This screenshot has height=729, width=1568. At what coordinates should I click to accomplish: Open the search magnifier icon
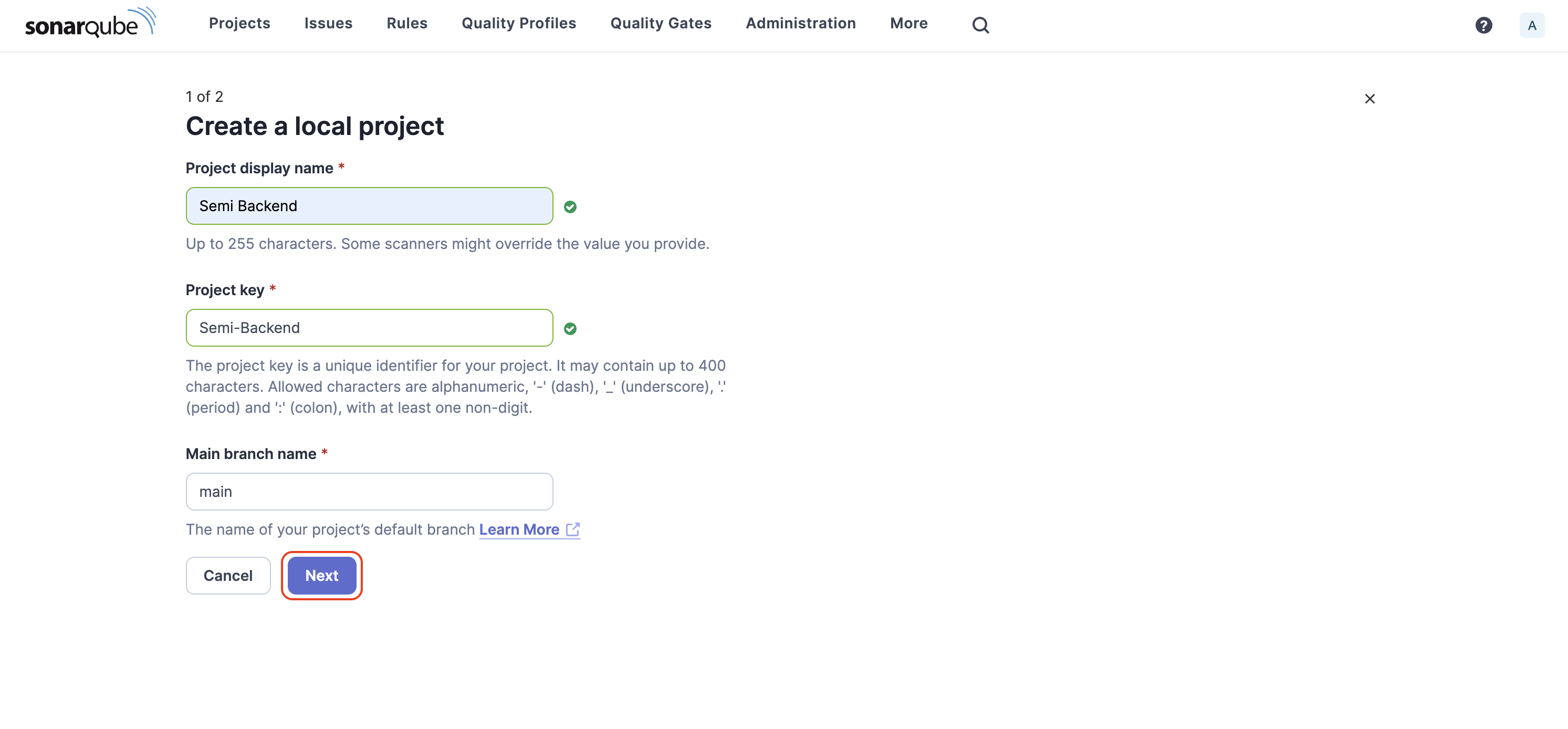[x=980, y=25]
